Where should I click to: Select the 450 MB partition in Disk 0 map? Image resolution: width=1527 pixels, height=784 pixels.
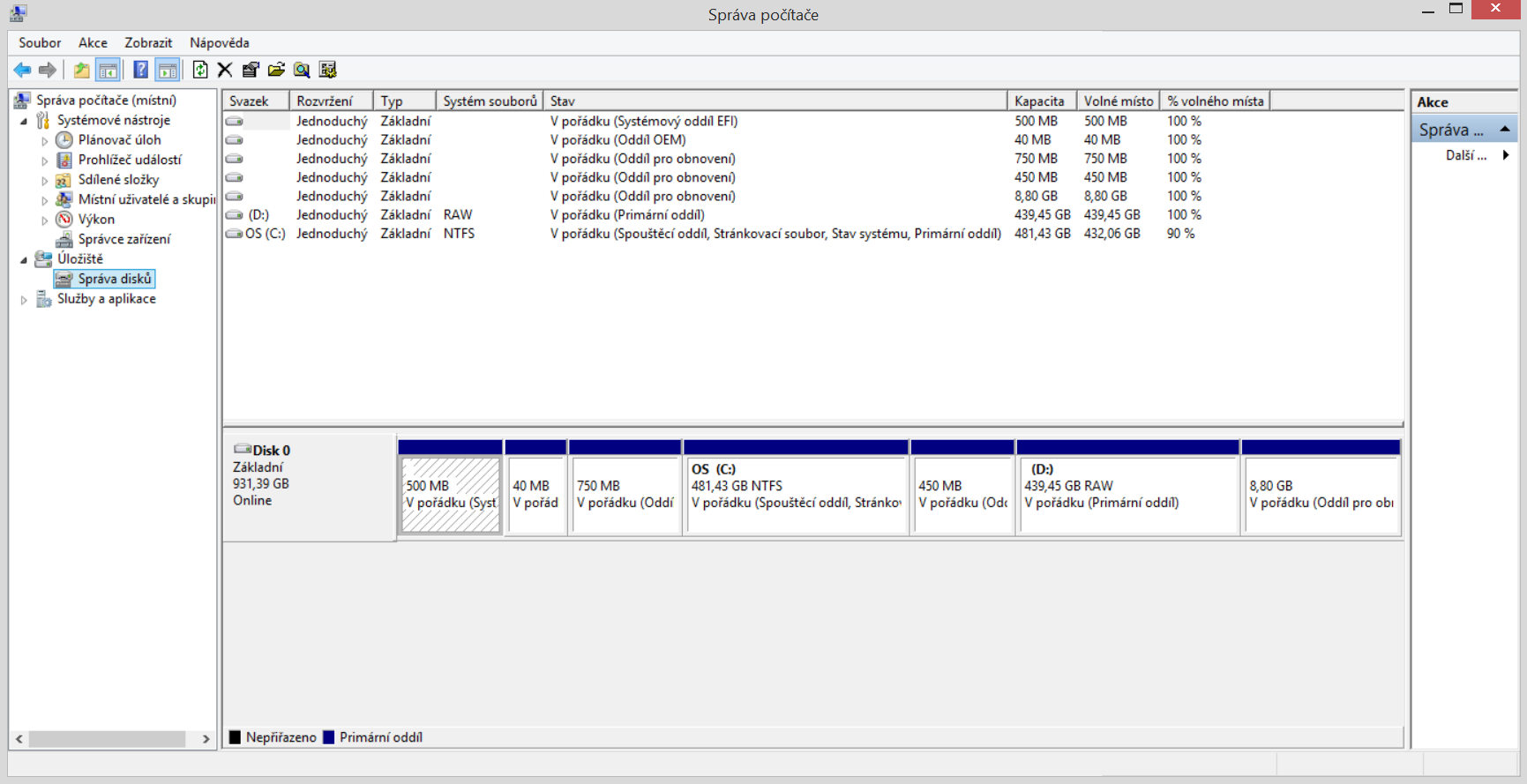point(962,495)
